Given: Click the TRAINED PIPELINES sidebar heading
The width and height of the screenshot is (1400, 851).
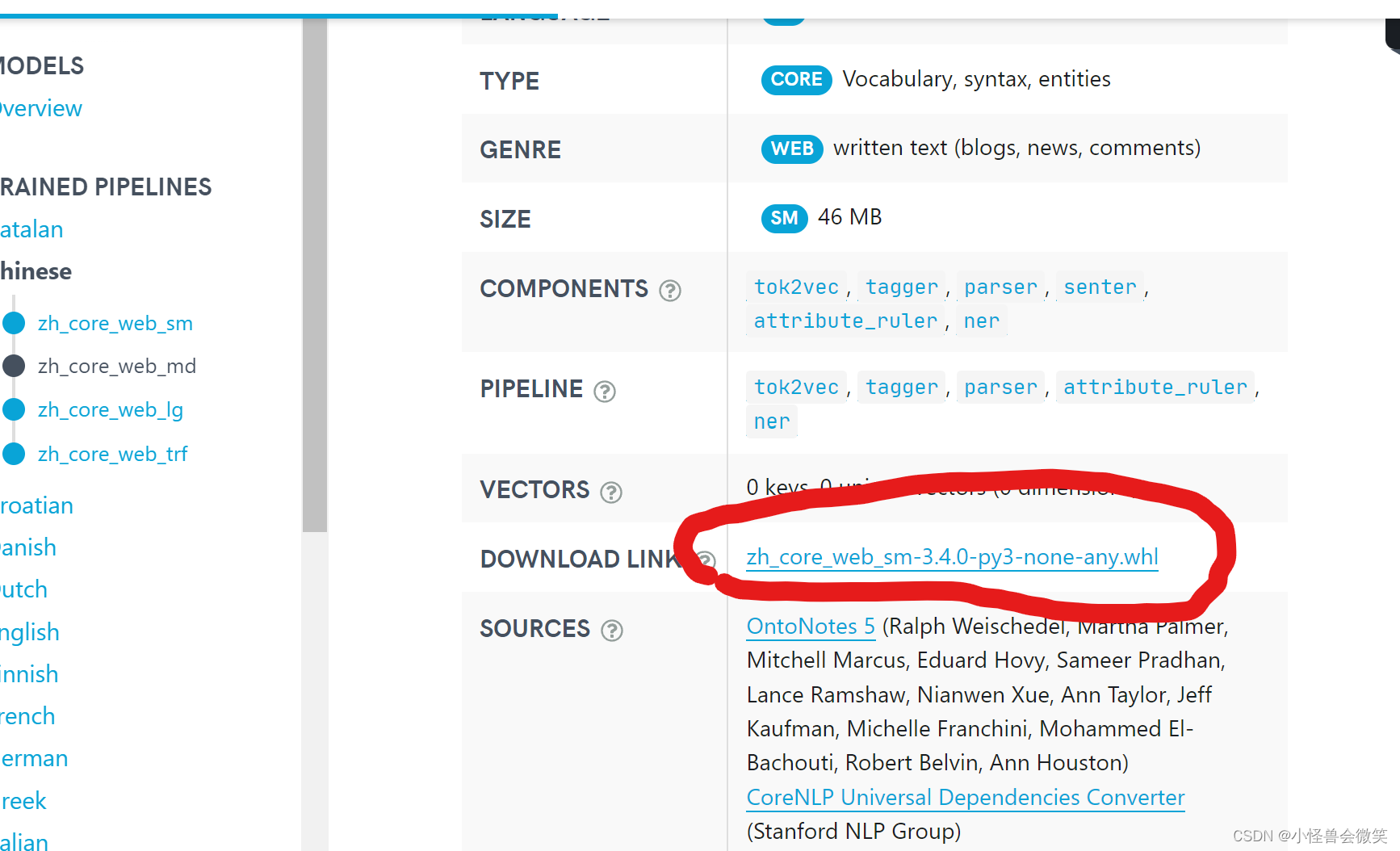Looking at the screenshot, I should (x=106, y=187).
